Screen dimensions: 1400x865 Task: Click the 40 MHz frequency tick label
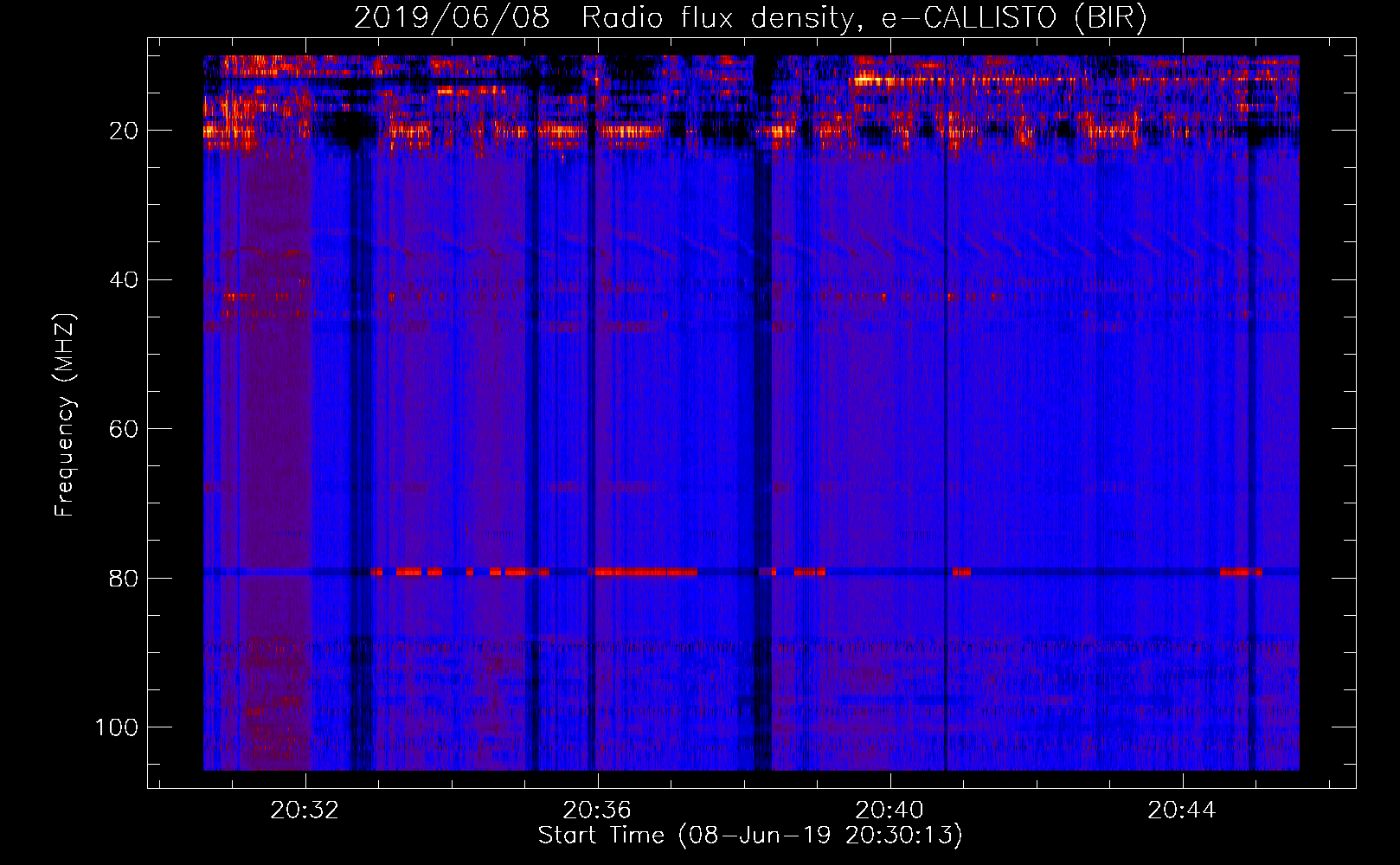[124, 279]
